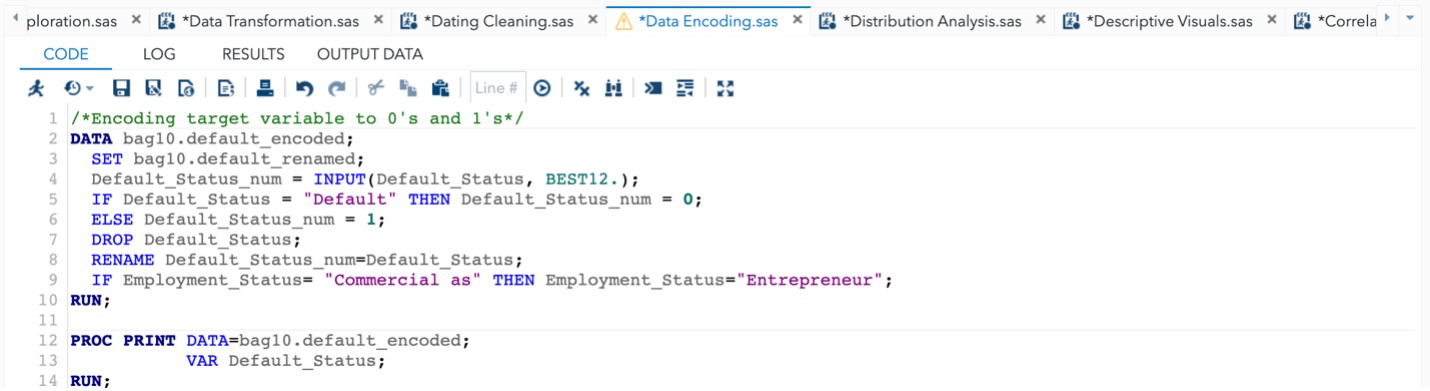Redo the last edit
The image size is (1430, 391).
(337, 89)
